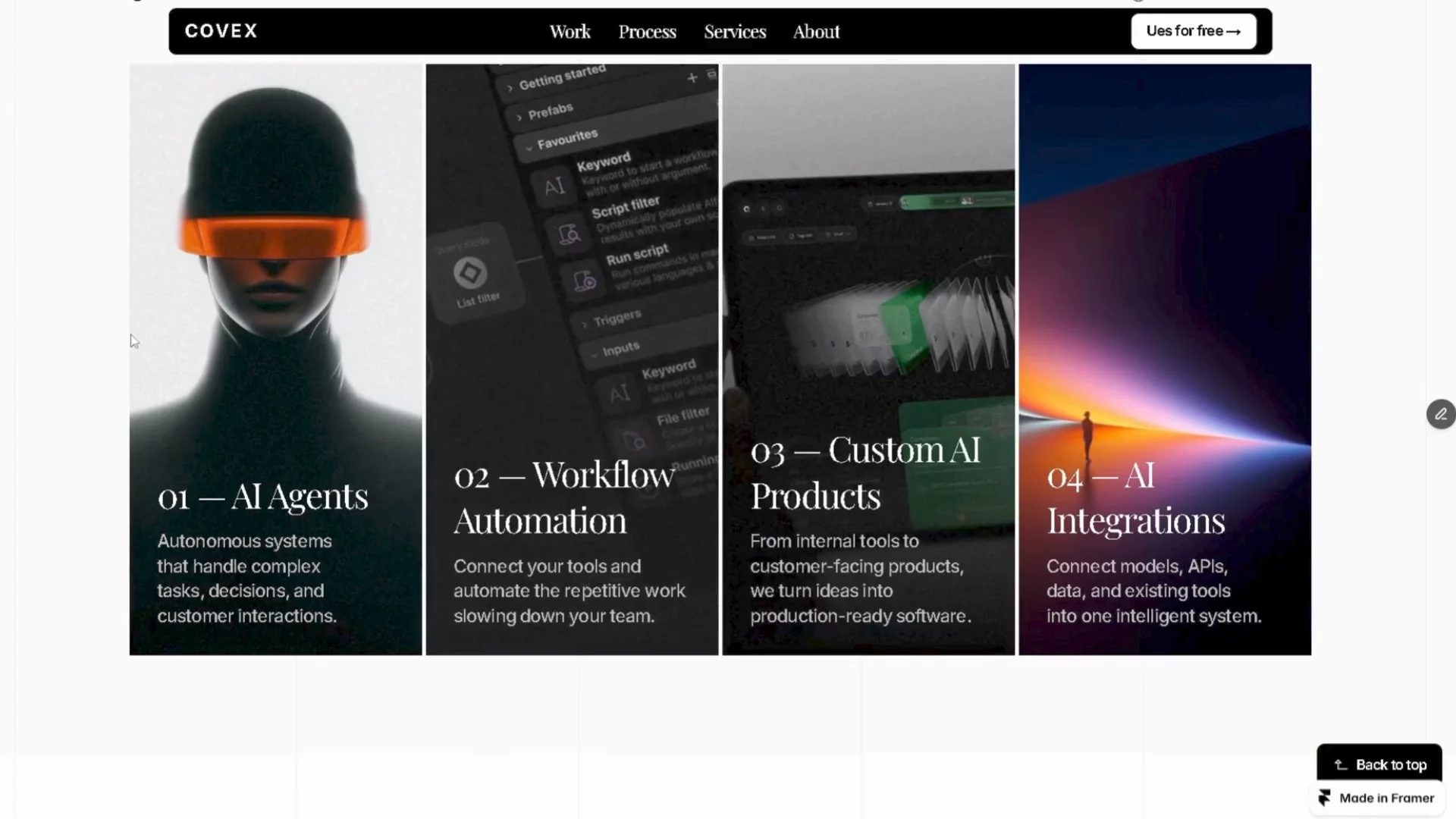Click the Back to top button
Screen dimensions: 1456x819
(1379, 764)
